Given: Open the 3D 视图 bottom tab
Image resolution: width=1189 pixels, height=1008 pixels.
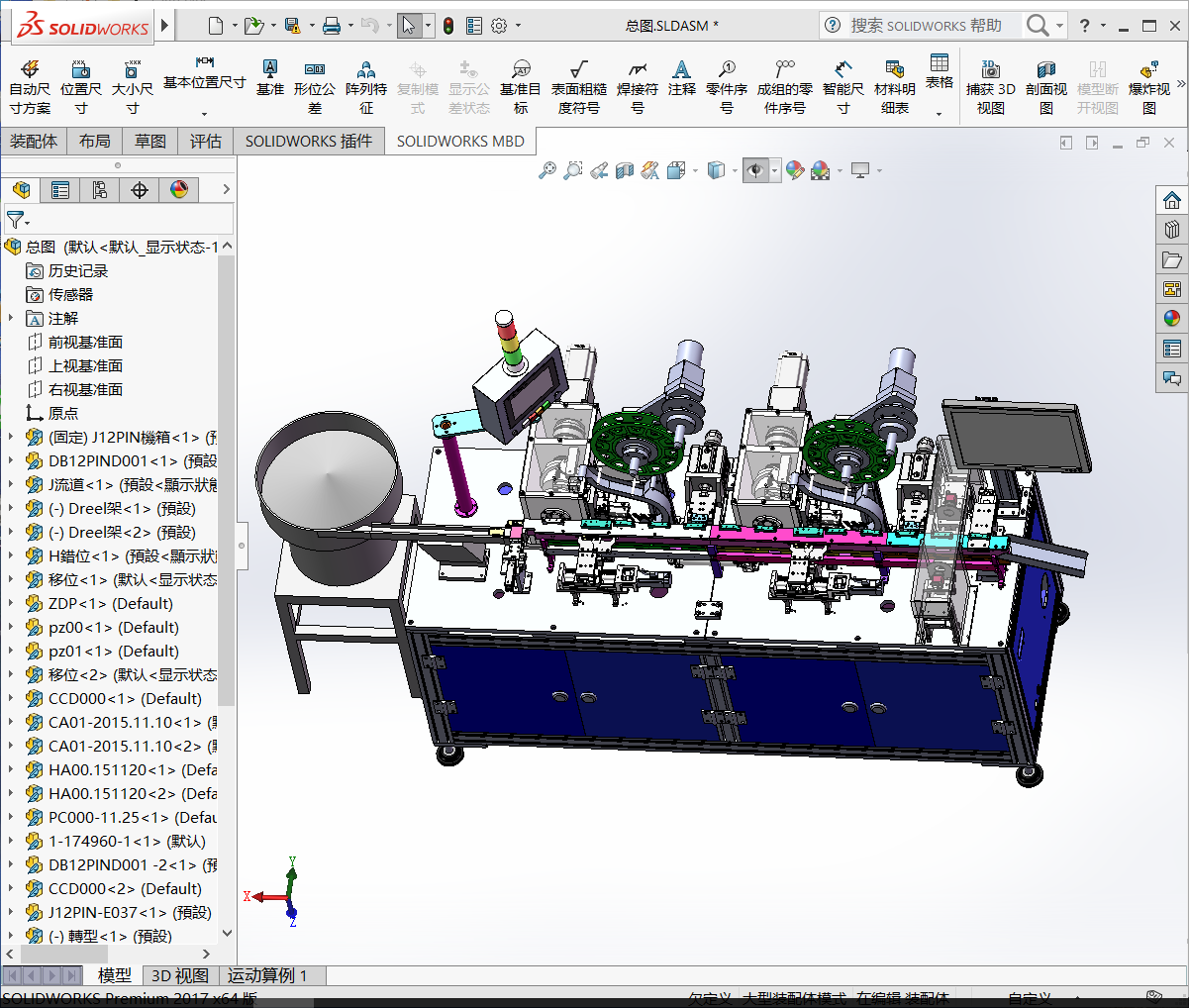Looking at the screenshot, I should (180, 975).
